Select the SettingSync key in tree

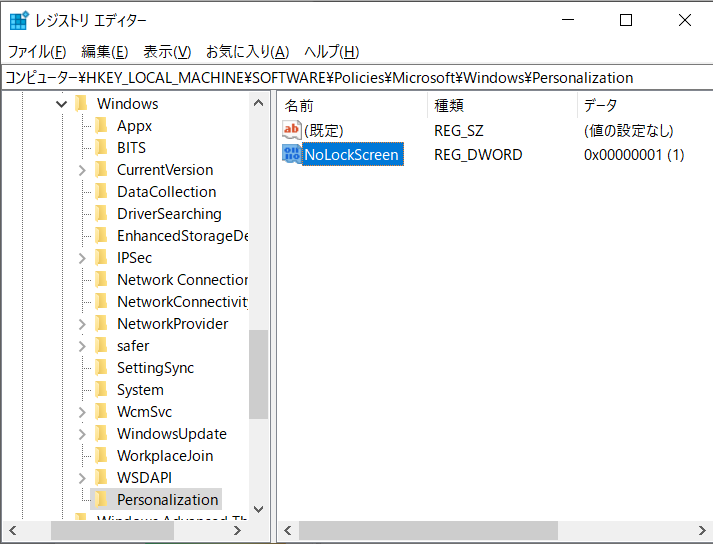pos(155,368)
